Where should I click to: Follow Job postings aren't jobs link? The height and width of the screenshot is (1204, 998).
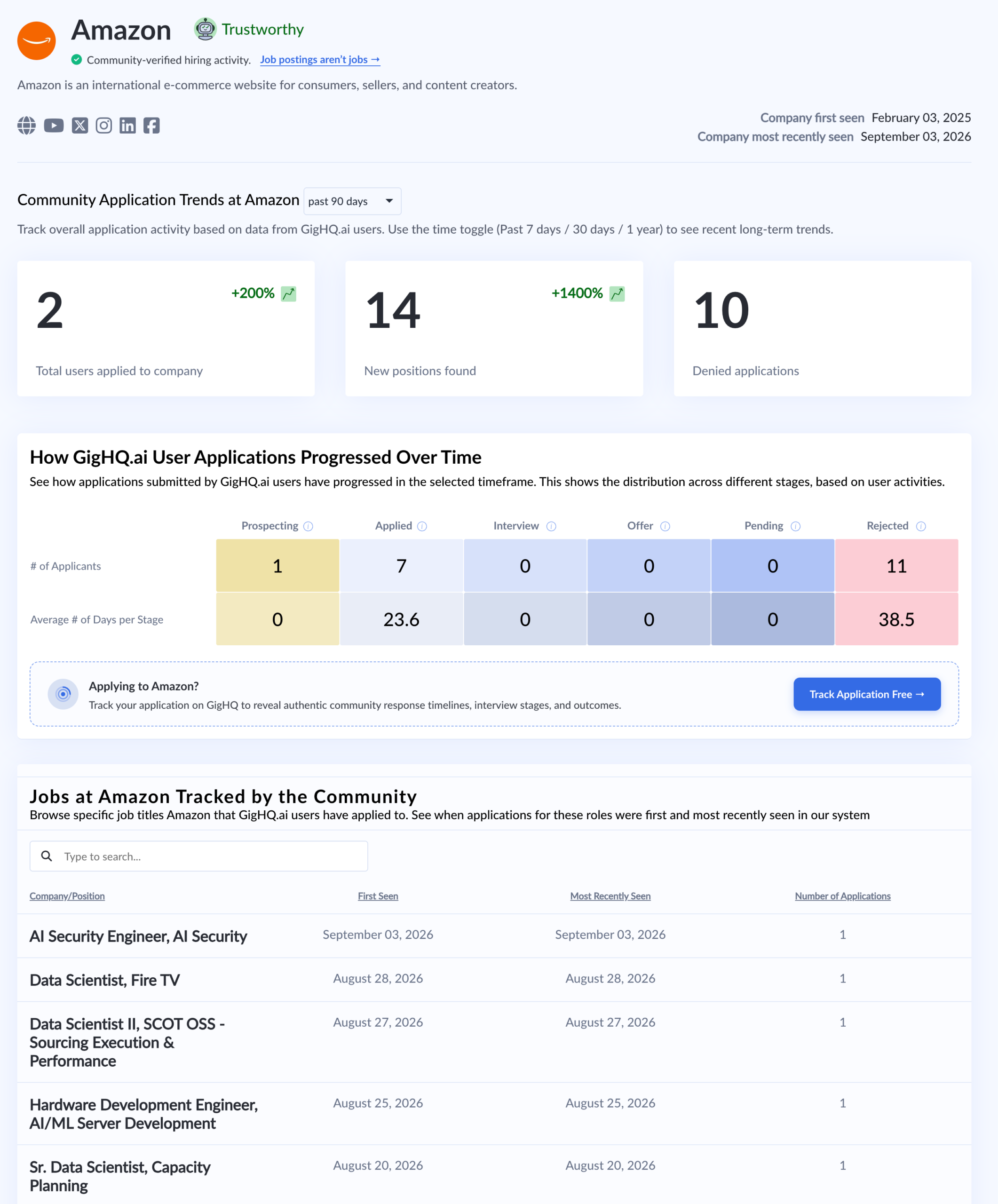(x=320, y=60)
